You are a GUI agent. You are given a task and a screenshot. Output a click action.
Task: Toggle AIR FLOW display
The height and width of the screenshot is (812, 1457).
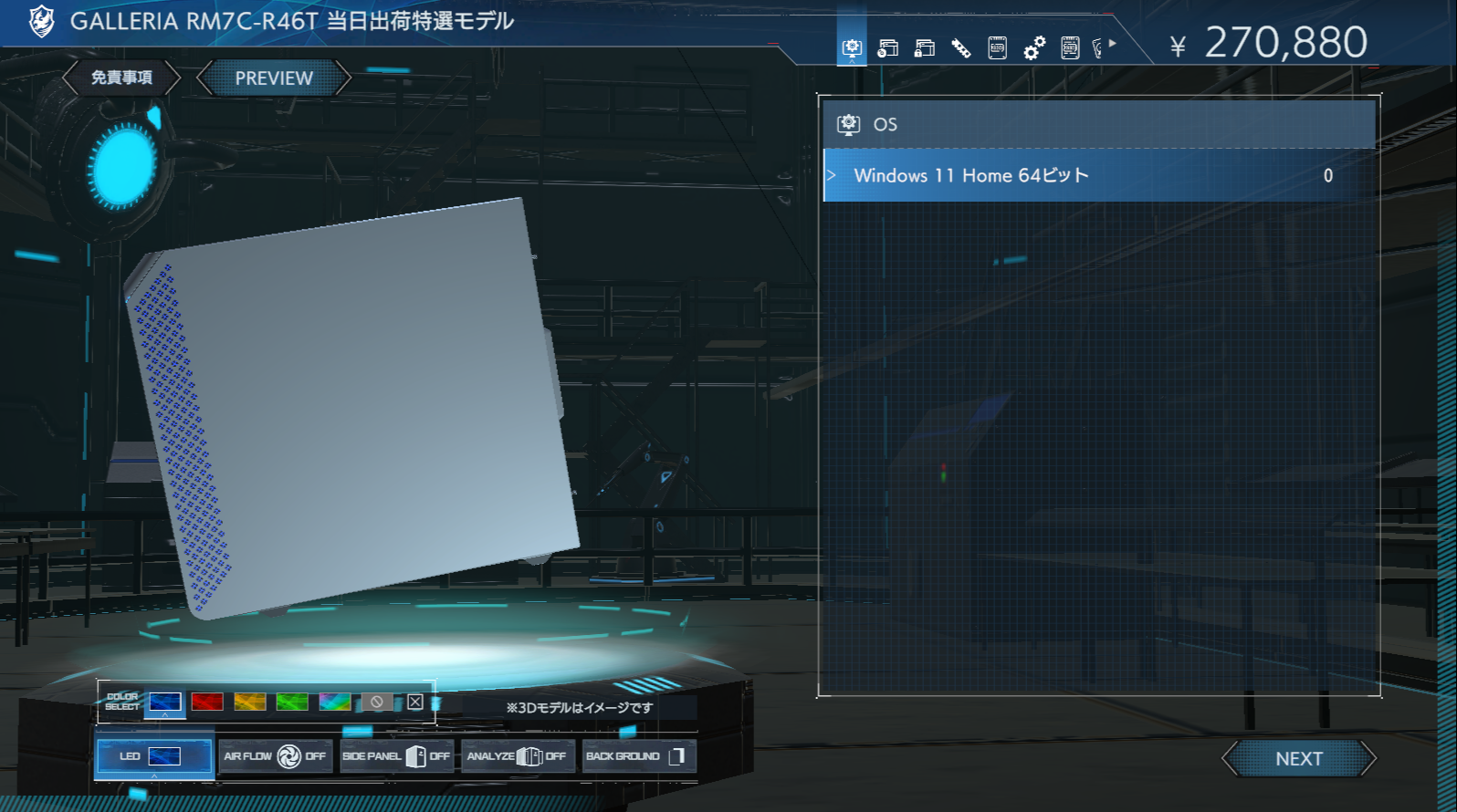pyautogui.click(x=275, y=756)
